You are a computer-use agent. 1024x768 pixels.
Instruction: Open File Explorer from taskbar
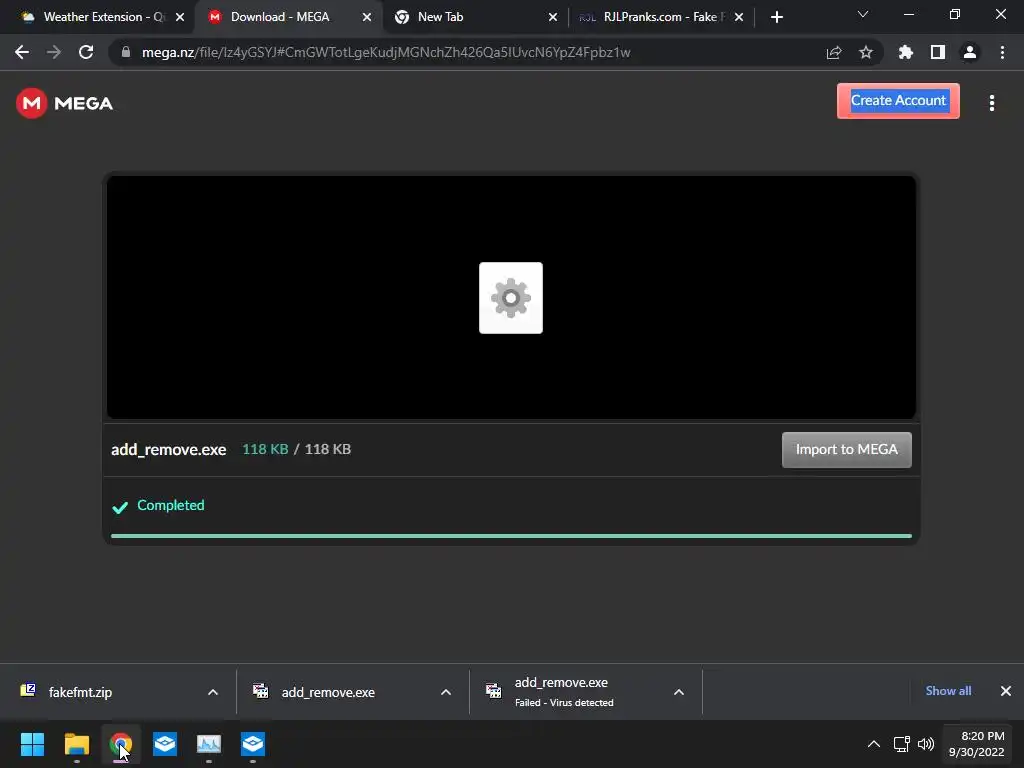coord(76,744)
